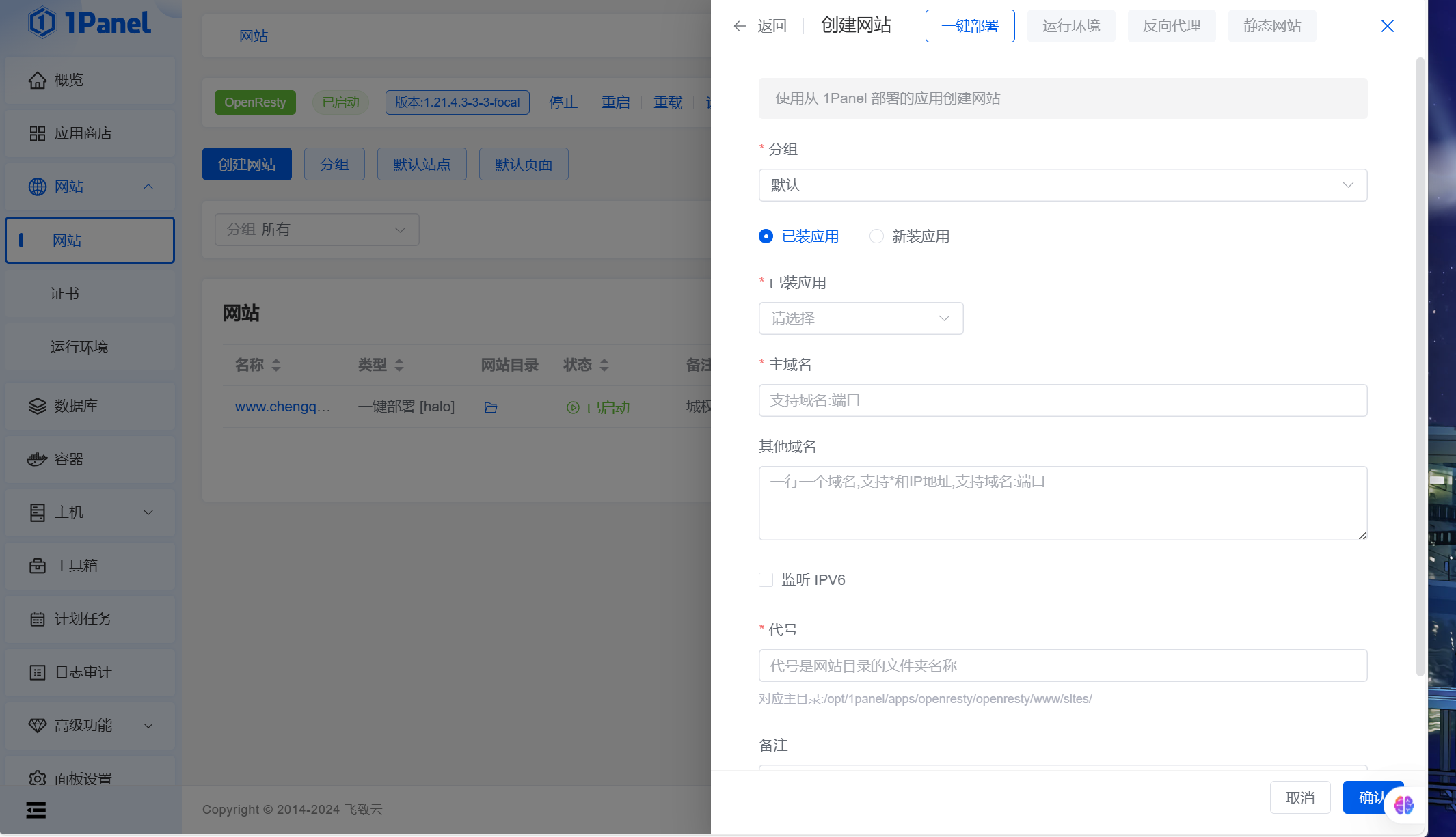The image size is (1456, 837).
Task: Open the 分组 默认 dropdown
Action: 1062,185
